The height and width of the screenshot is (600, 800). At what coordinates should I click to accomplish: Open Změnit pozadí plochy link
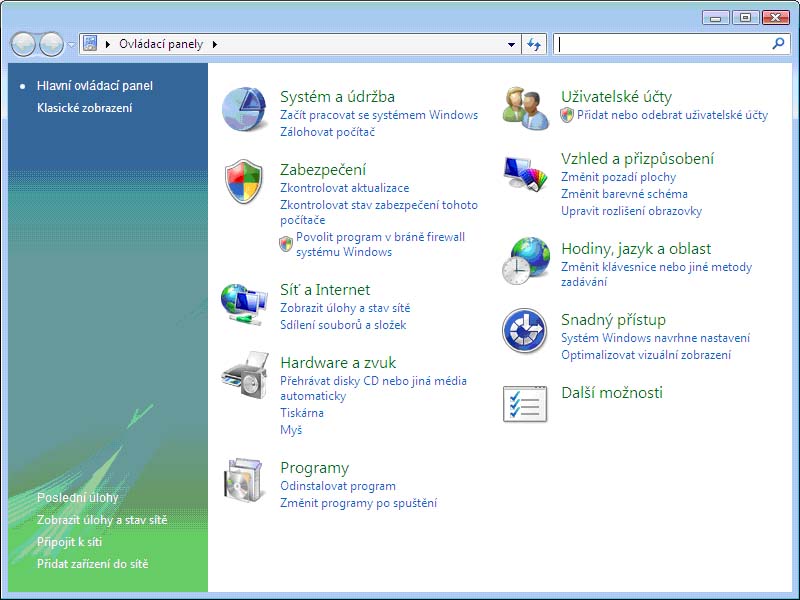(x=618, y=177)
